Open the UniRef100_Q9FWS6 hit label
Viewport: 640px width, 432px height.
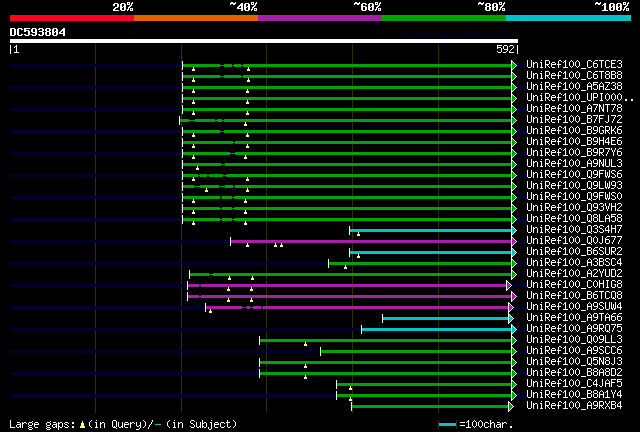pos(574,175)
